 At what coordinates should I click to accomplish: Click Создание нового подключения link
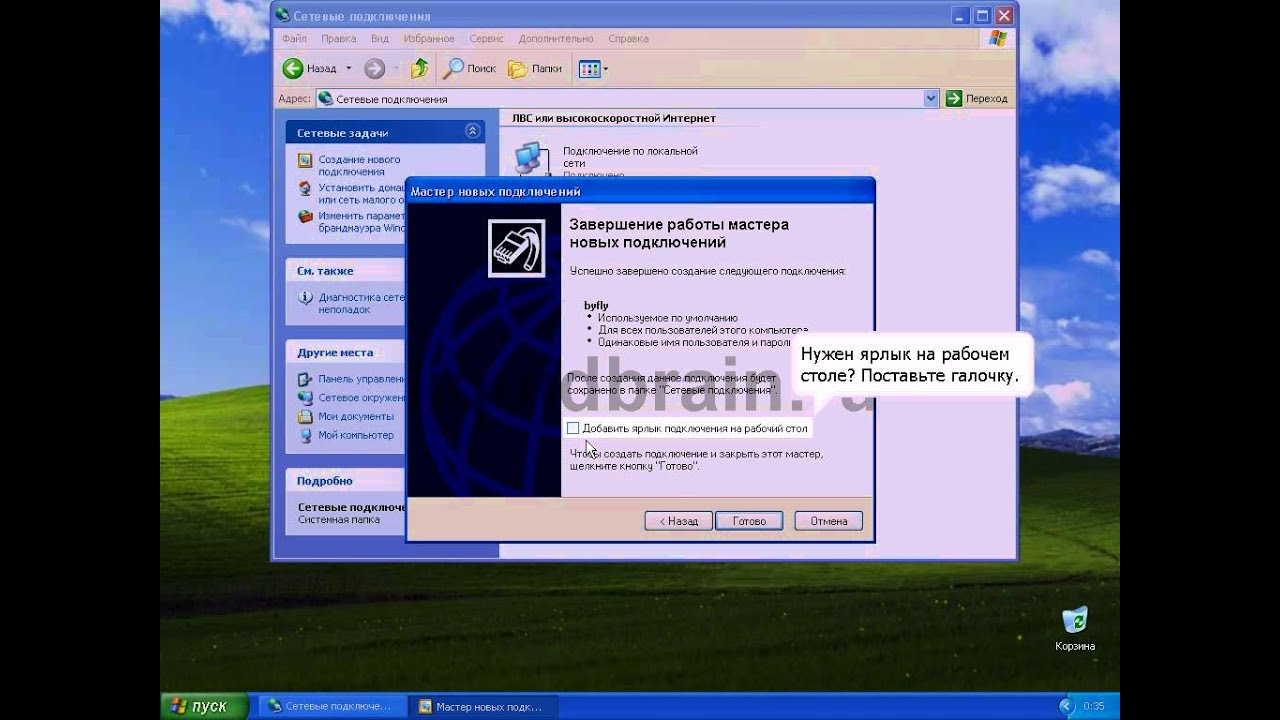pyautogui.click(x=359, y=165)
